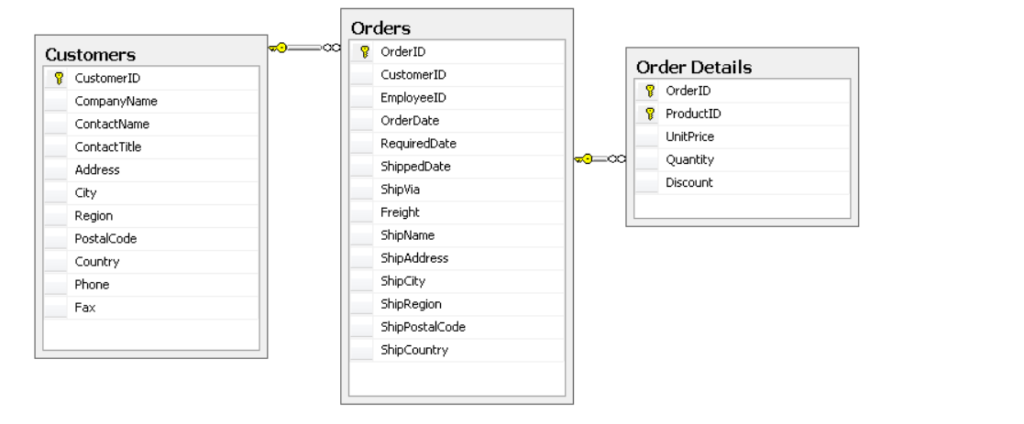Select ShipRegion column in Orders table
Viewport: 1024px width, 424px height.
pyautogui.click(x=456, y=304)
